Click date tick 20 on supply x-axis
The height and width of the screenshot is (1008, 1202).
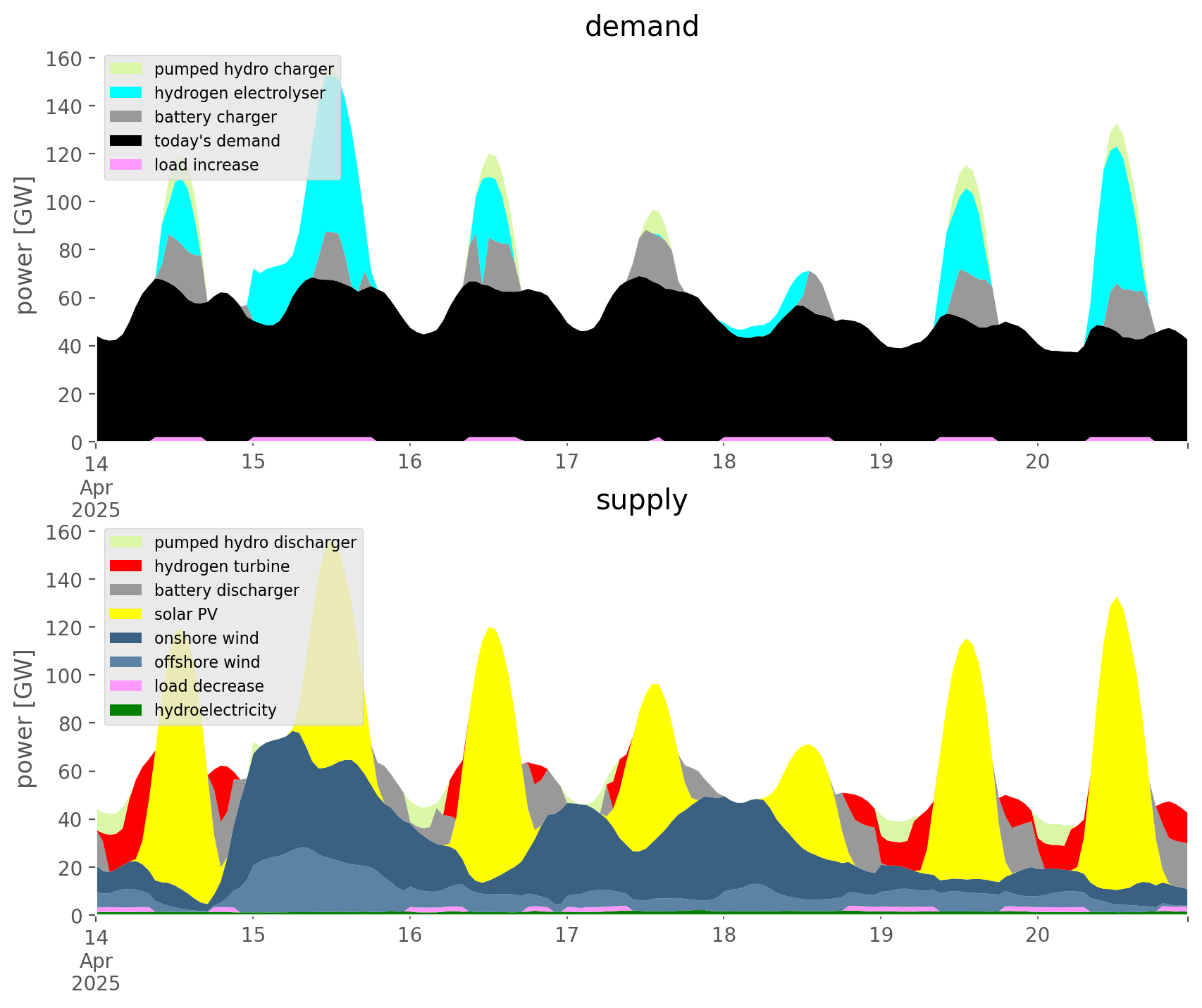tap(1037, 935)
